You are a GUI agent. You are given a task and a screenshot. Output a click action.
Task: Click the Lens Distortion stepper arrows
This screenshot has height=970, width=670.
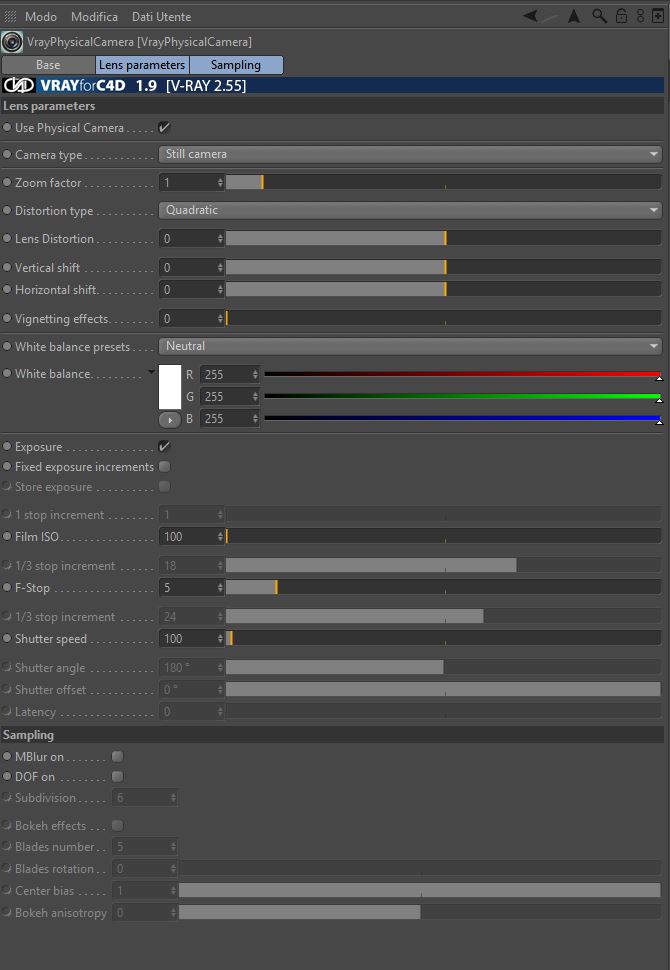click(x=220, y=238)
